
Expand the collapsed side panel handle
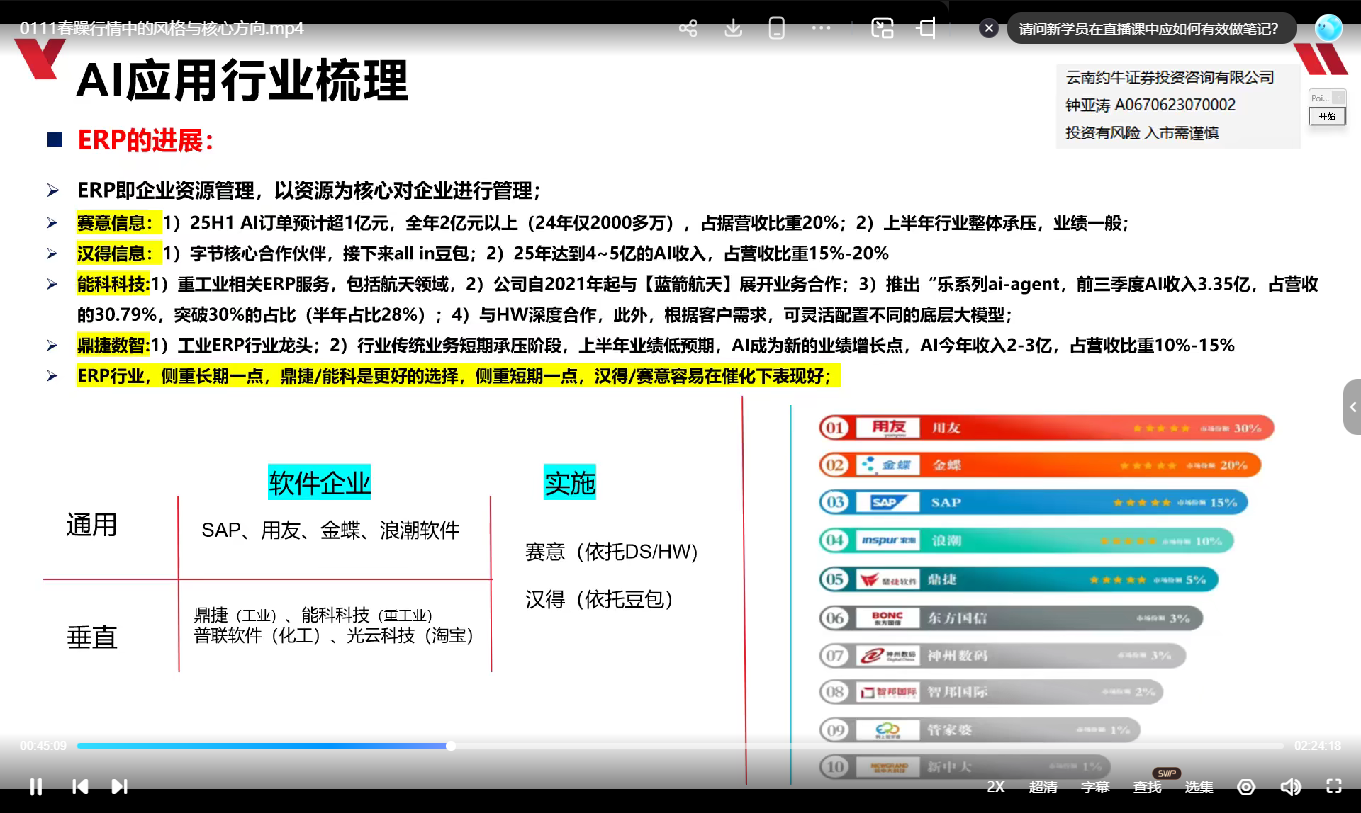tap(1352, 407)
